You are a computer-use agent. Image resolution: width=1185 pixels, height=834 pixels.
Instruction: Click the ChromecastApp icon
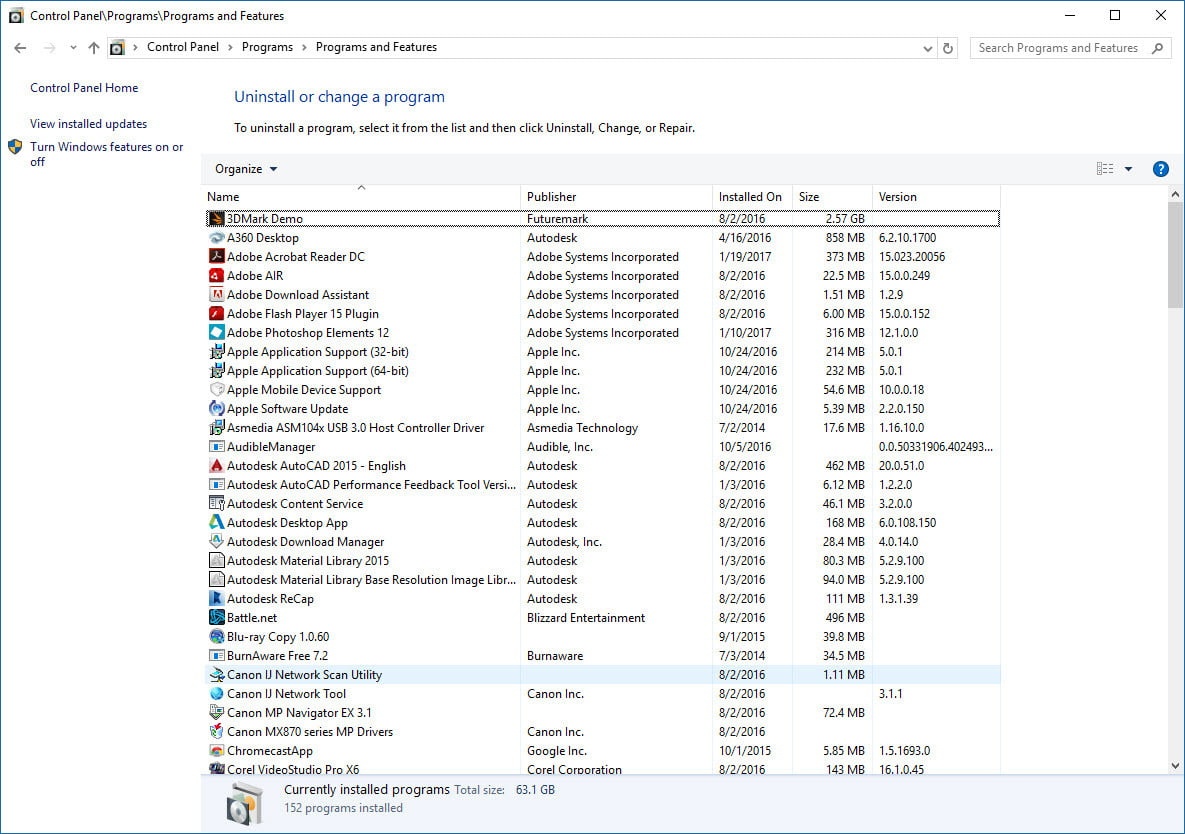(x=216, y=751)
